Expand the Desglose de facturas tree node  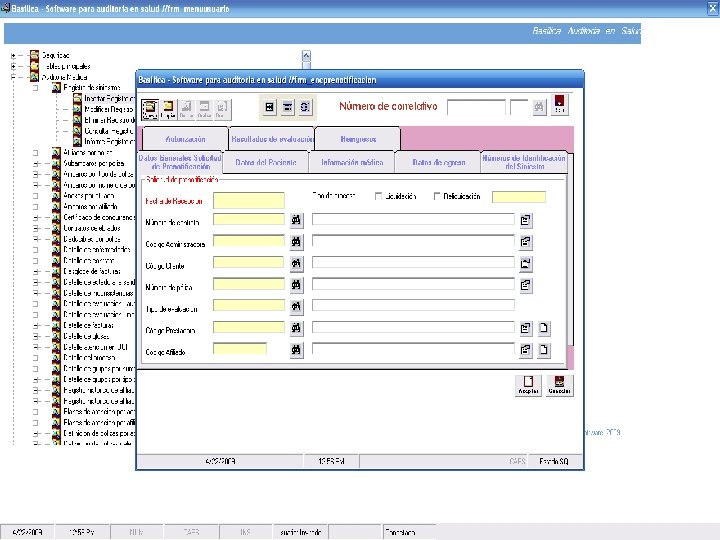(35, 271)
